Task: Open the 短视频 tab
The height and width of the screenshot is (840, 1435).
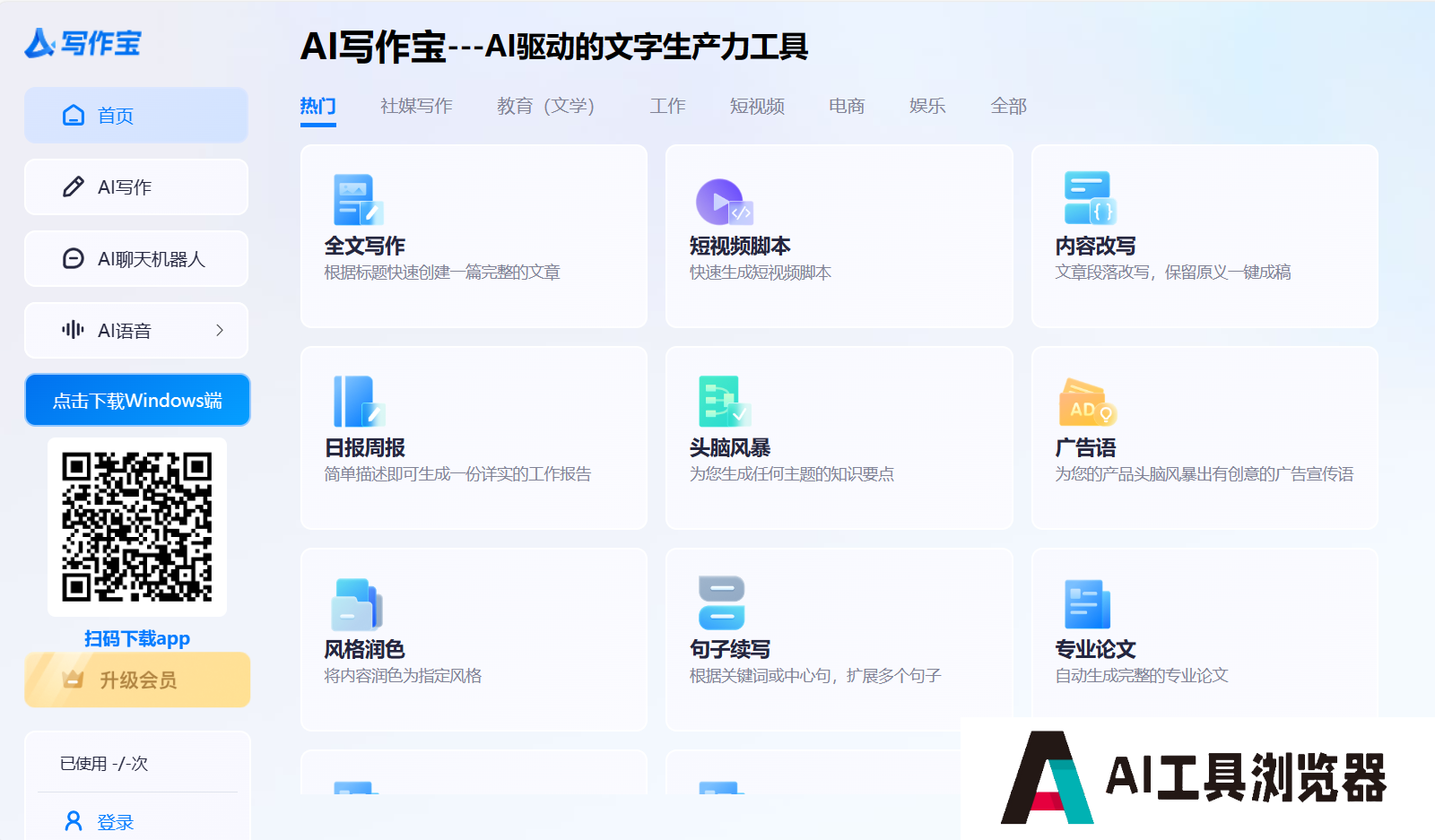Action: click(x=757, y=106)
